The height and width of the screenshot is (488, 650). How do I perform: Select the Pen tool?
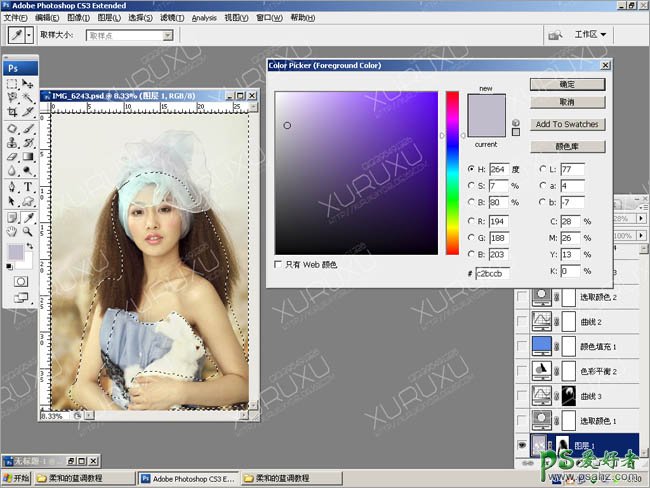coord(12,186)
